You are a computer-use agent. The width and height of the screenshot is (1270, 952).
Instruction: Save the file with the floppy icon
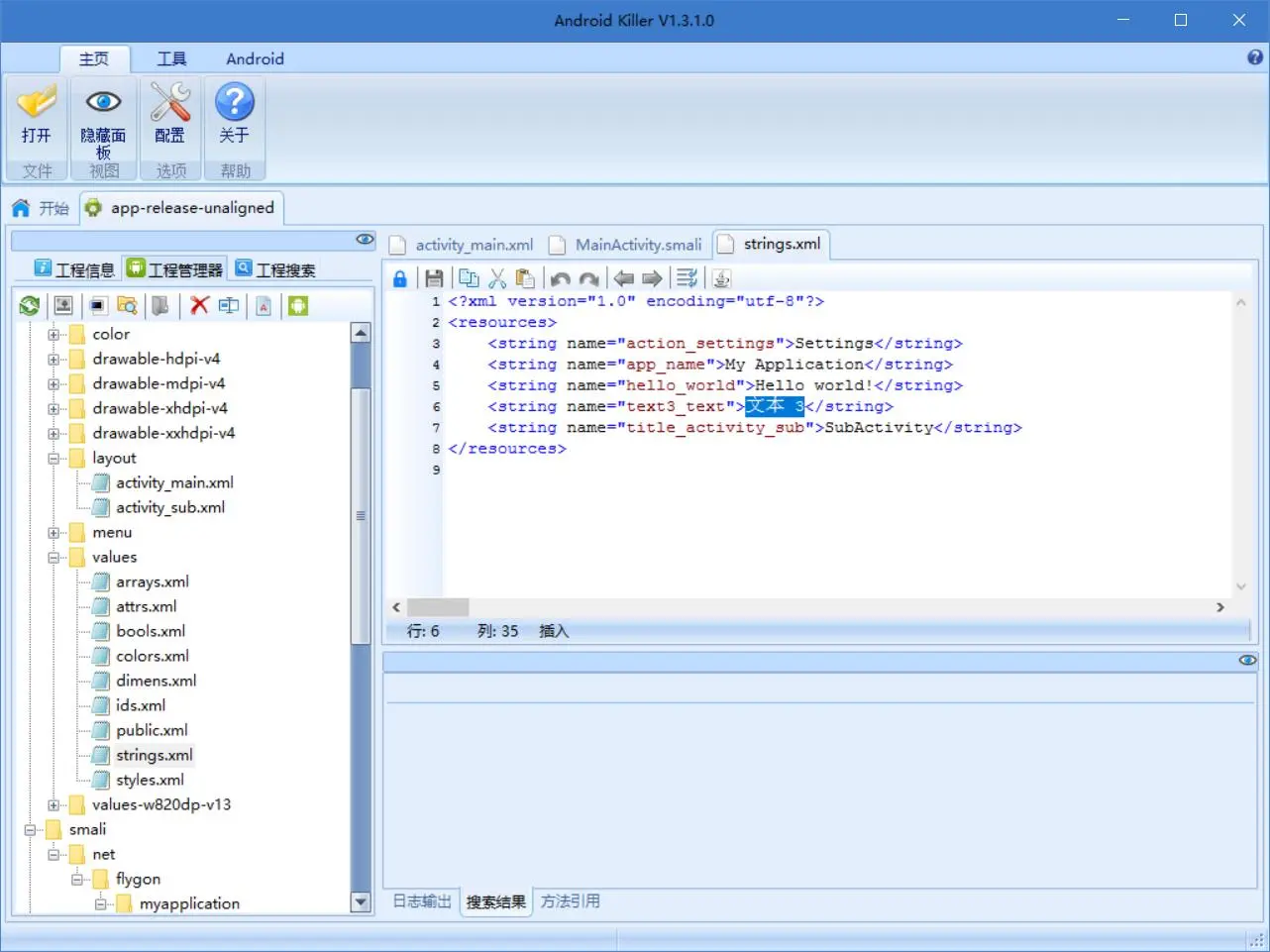tap(433, 278)
